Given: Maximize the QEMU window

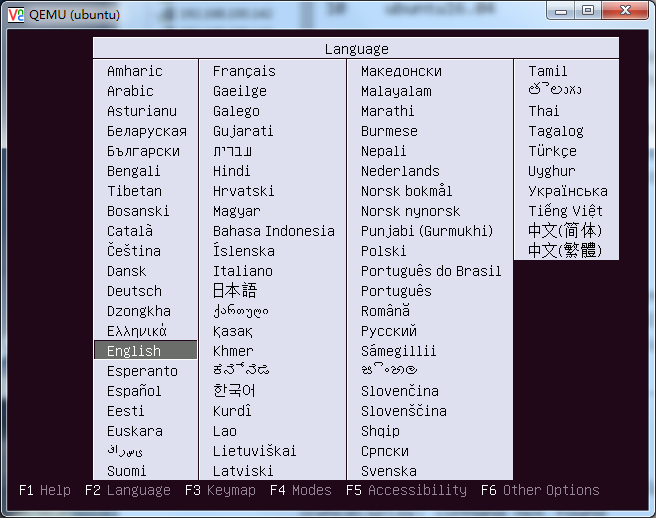Looking at the screenshot, I should [x=588, y=11].
